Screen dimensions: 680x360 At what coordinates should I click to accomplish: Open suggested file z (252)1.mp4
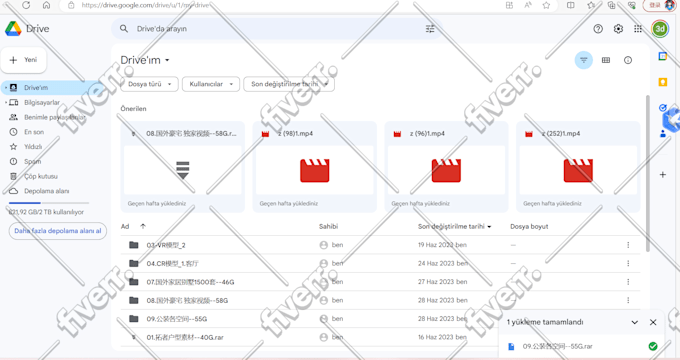(x=578, y=167)
